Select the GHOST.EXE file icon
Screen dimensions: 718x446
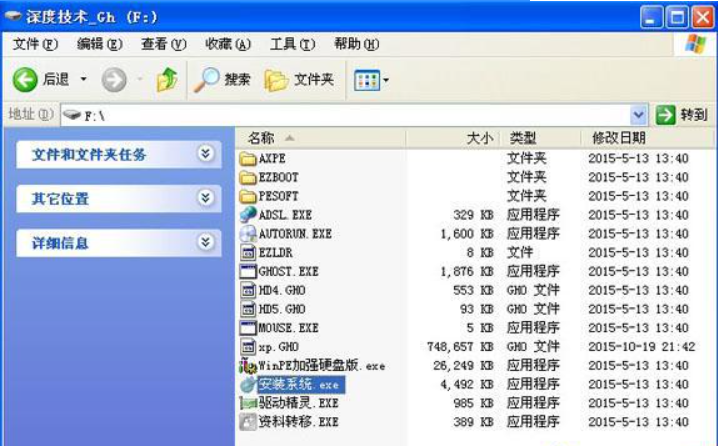[x=249, y=271]
